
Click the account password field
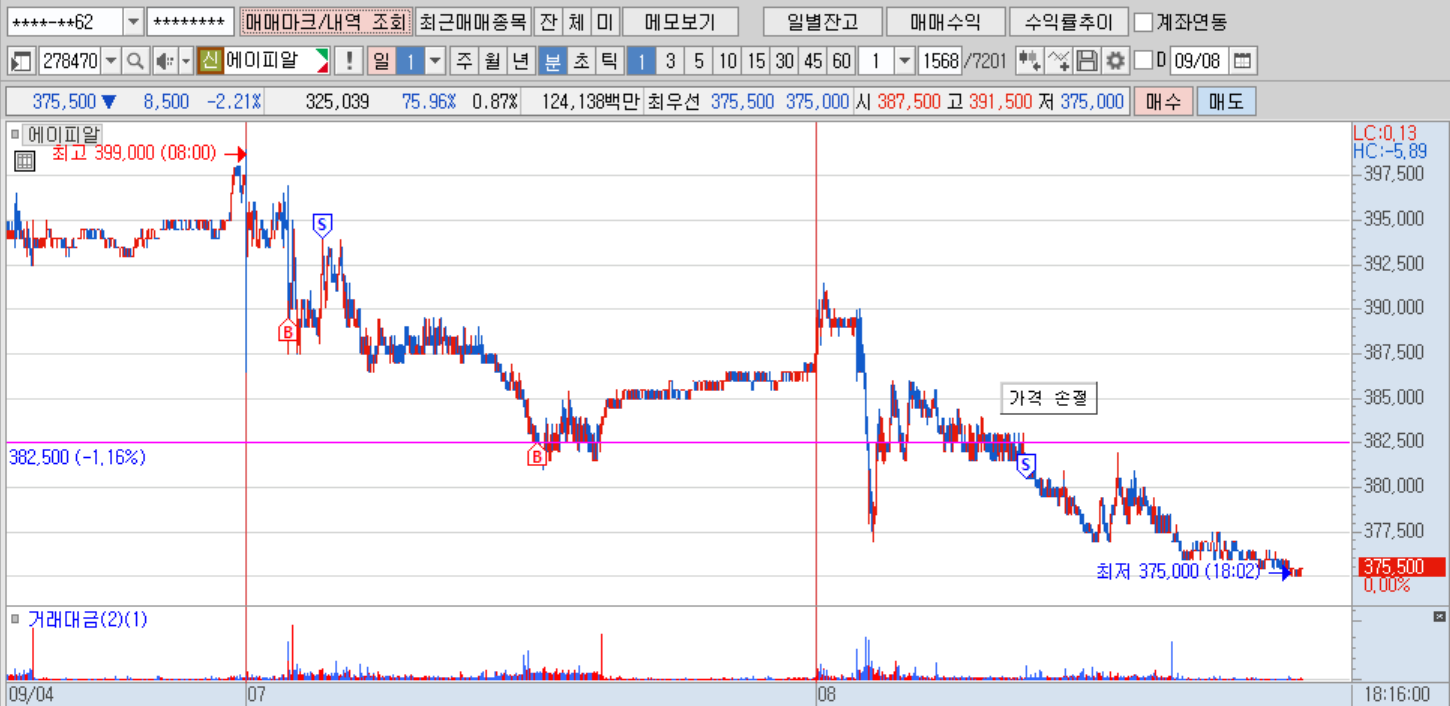191,21
